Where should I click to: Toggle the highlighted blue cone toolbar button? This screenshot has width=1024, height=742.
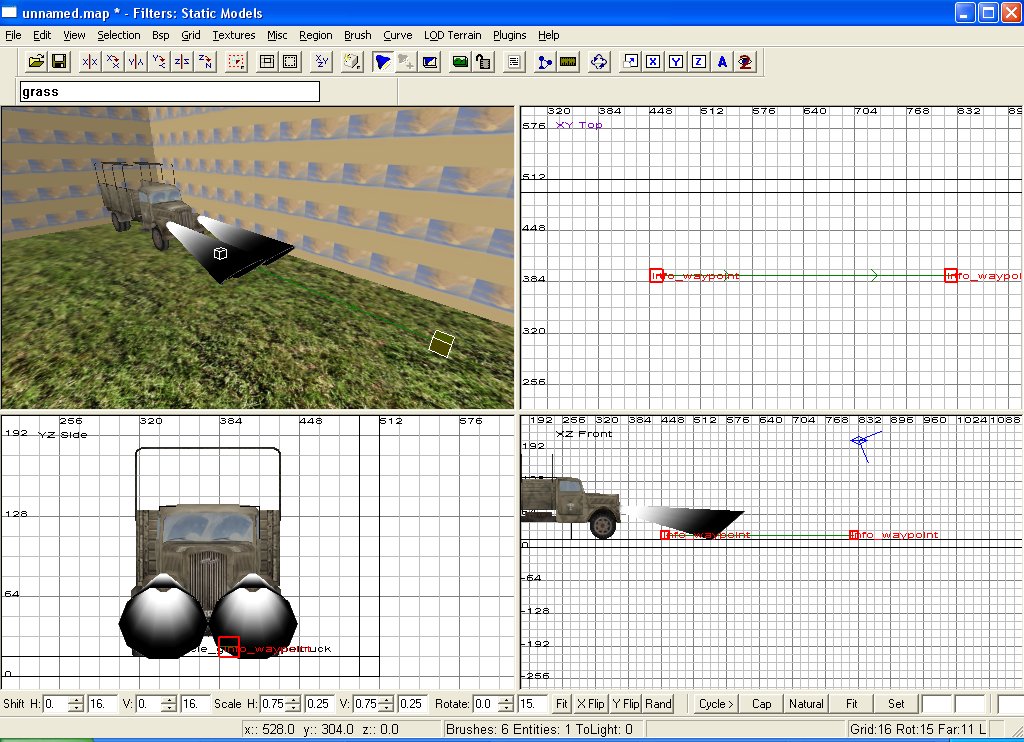pos(382,62)
